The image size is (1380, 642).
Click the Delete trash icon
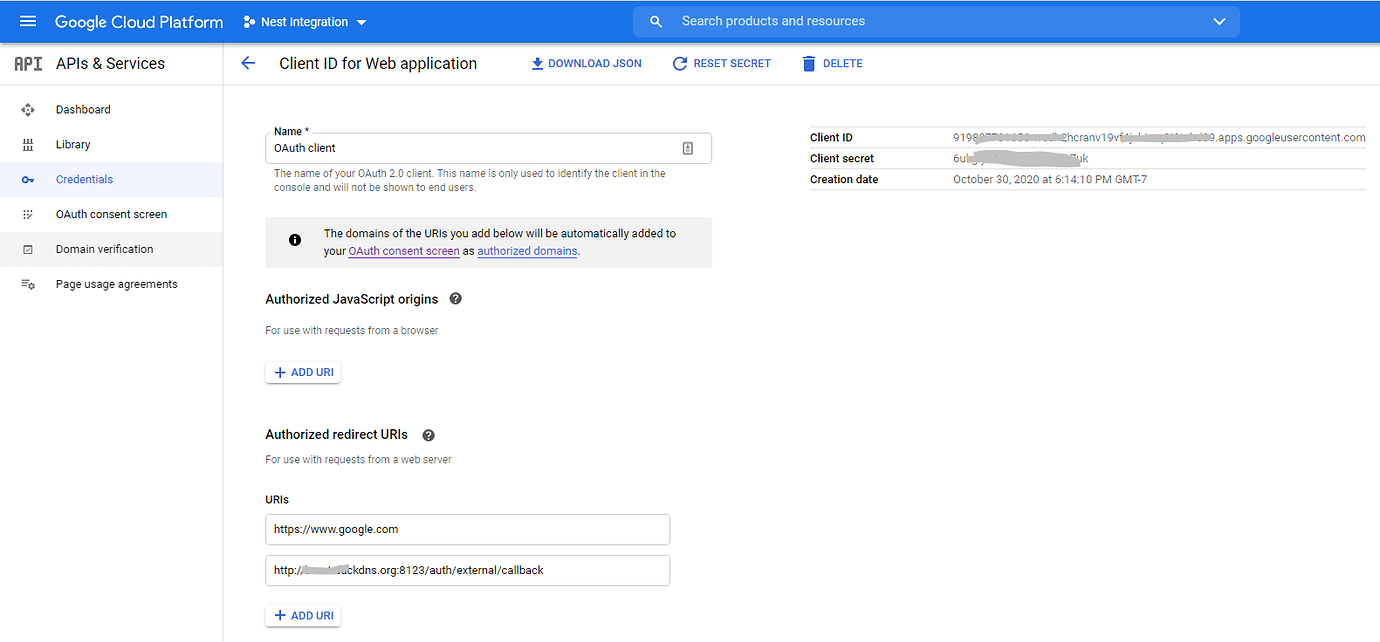point(809,62)
